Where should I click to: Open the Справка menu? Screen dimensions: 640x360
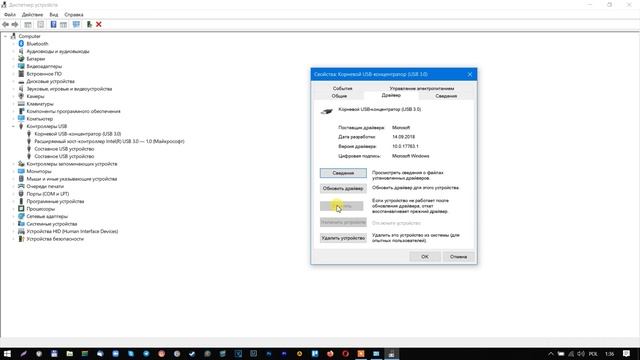[74, 15]
